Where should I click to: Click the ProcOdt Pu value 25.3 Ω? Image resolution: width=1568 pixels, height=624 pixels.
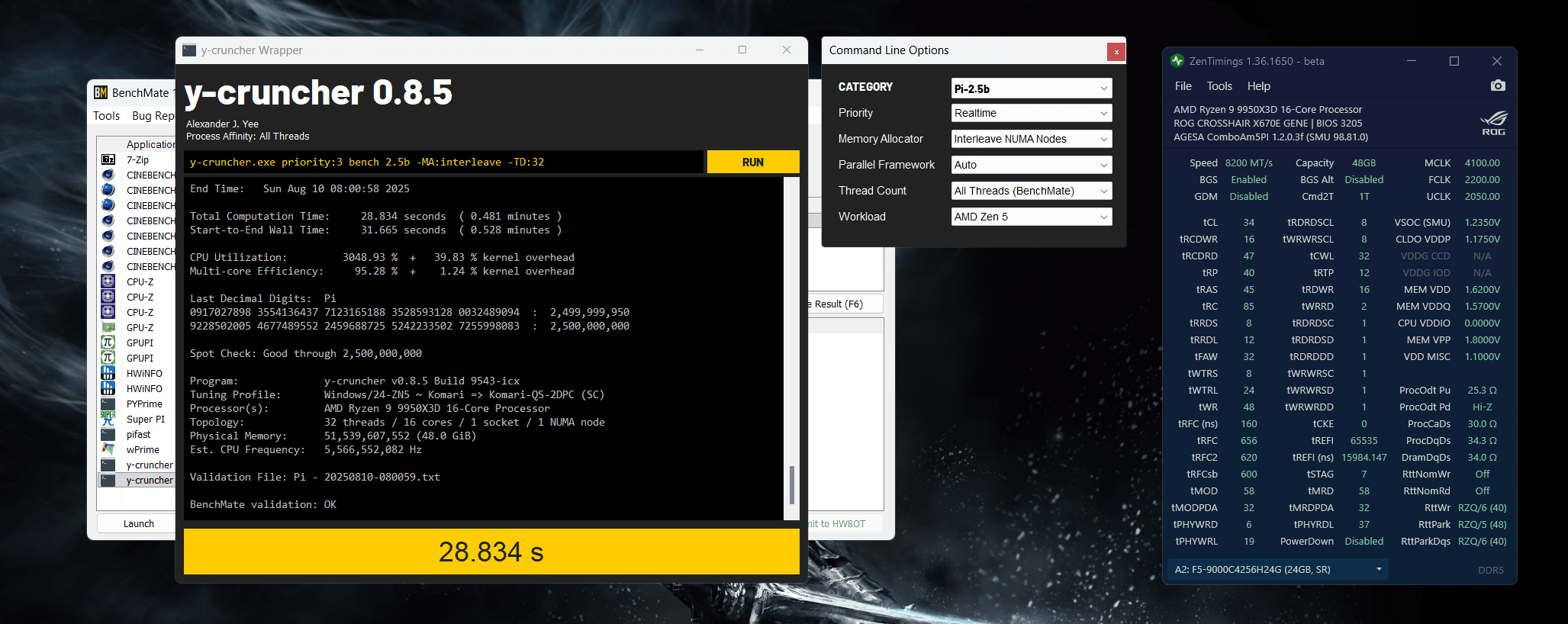1482,390
